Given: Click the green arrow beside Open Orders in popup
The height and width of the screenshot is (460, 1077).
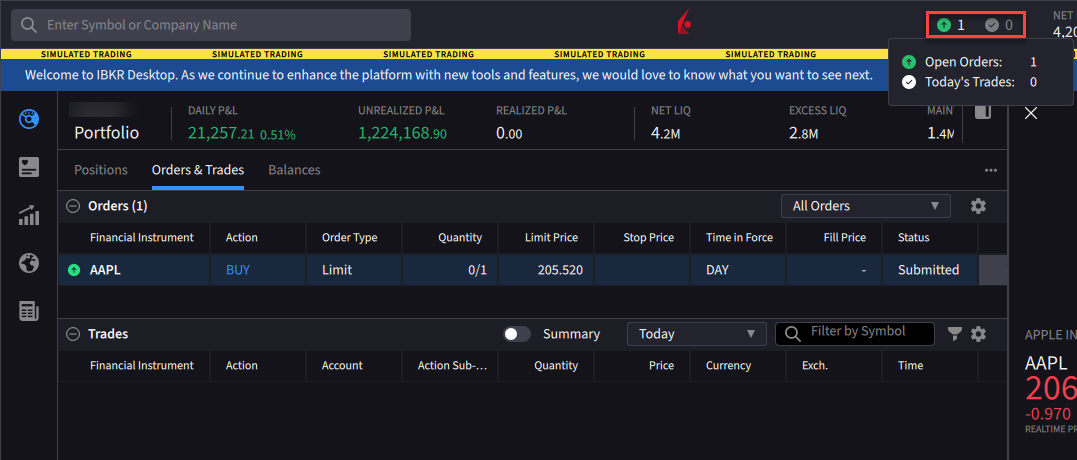Looking at the screenshot, I should coord(909,62).
